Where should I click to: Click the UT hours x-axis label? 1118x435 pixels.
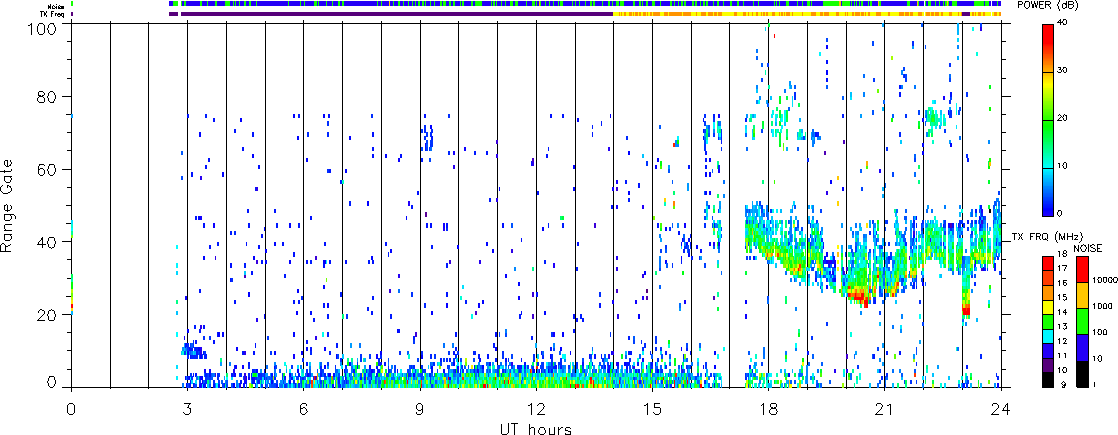pos(535,428)
